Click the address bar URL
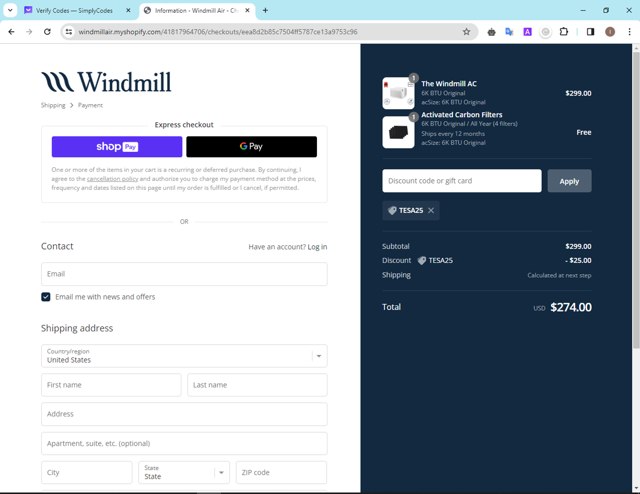640x494 pixels. [x=218, y=32]
